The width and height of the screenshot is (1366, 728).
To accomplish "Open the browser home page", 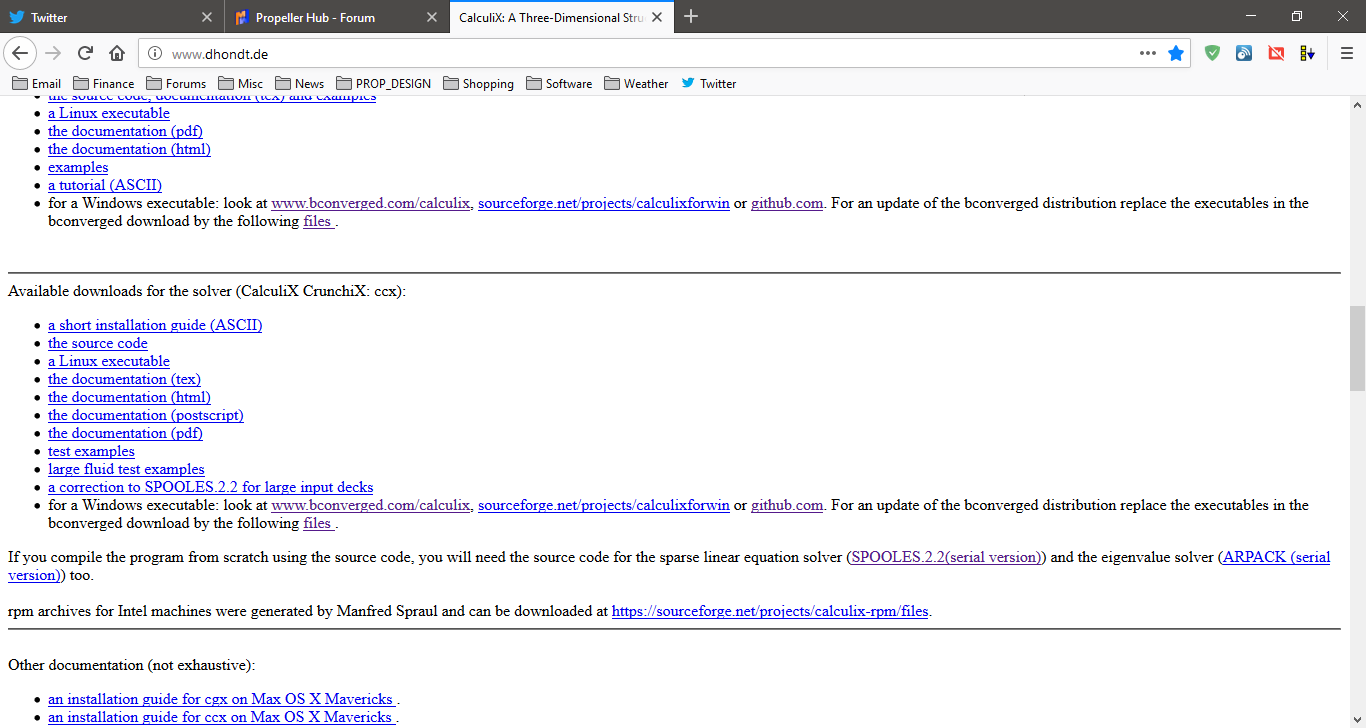I will [117, 53].
